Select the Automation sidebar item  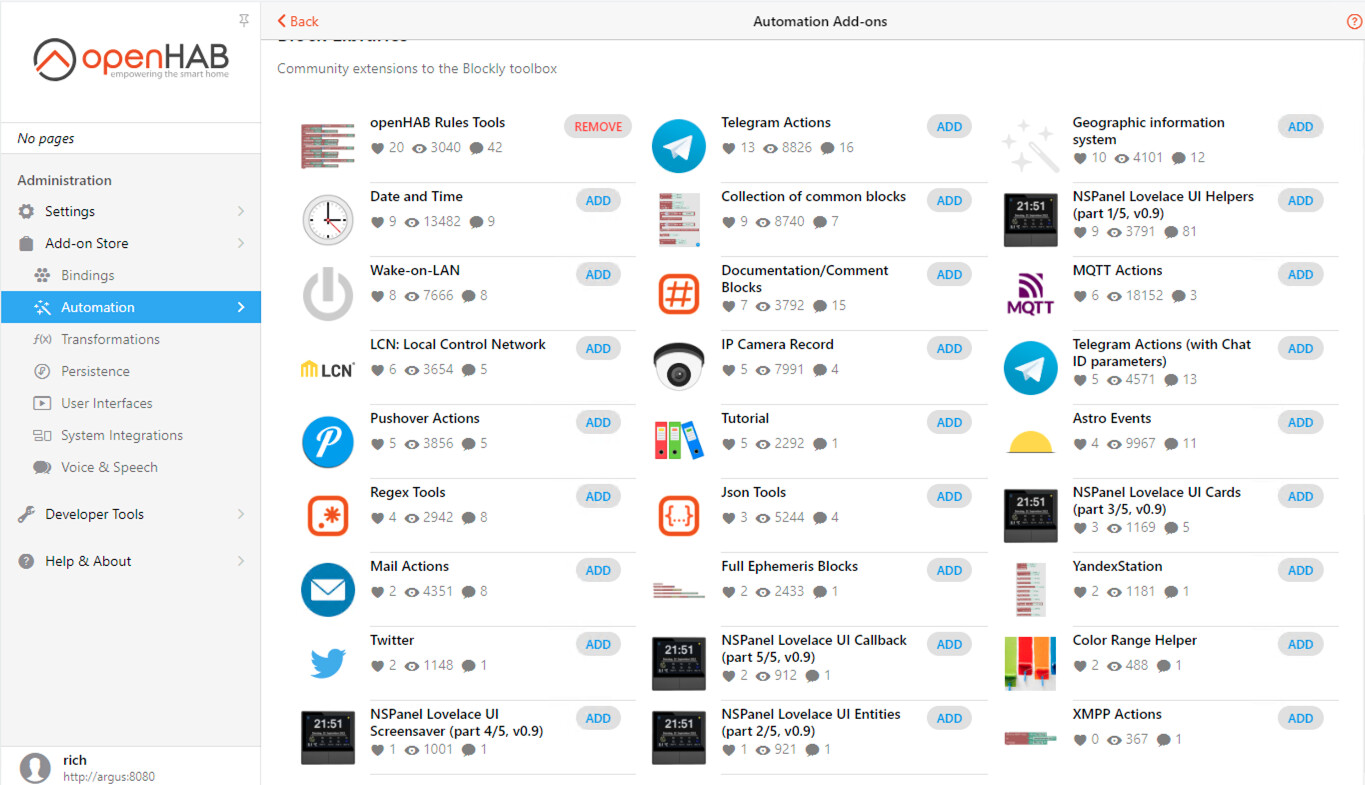(130, 308)
